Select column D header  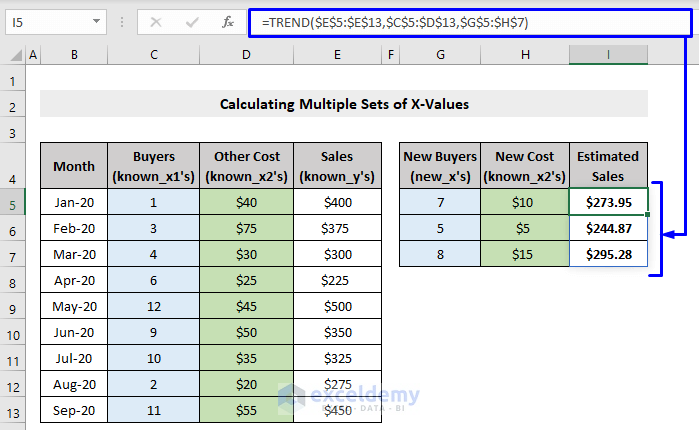(247, 55)
